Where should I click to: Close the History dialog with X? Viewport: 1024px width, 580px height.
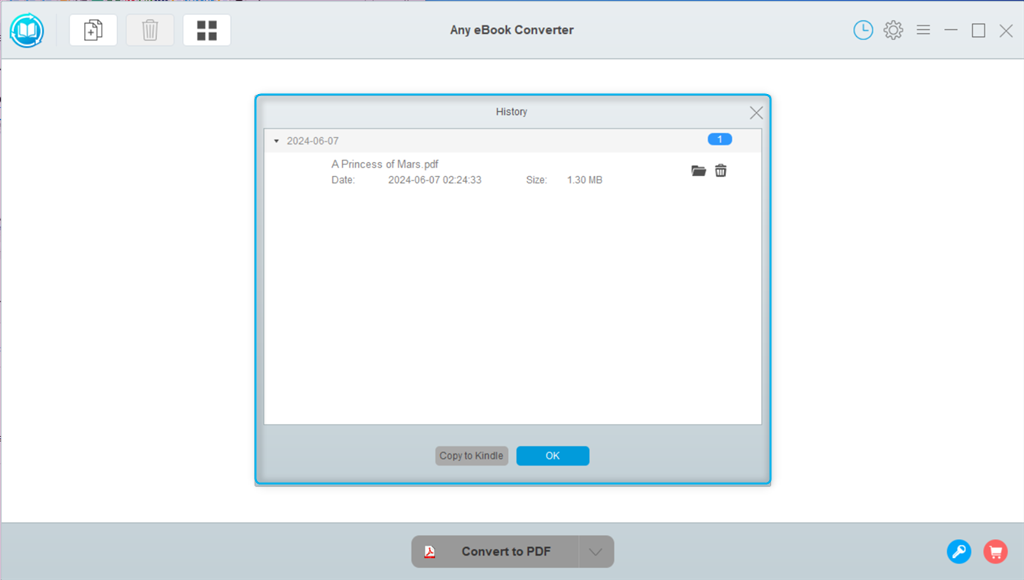pyautogui.click(x=756, y=113)
